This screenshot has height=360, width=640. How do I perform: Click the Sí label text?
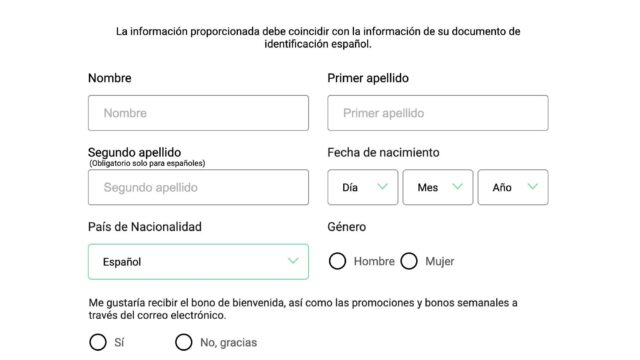[x=119, y=342]
